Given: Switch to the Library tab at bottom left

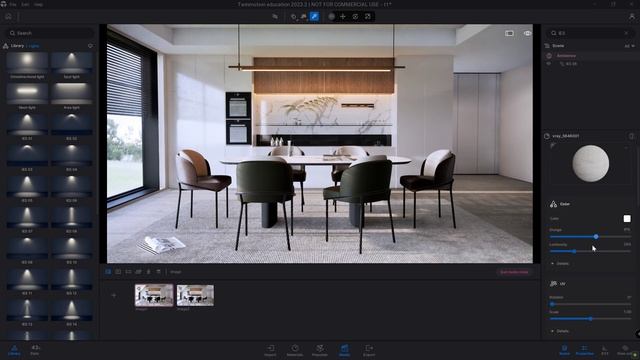Looking at the screenshot, I should 14,350.
